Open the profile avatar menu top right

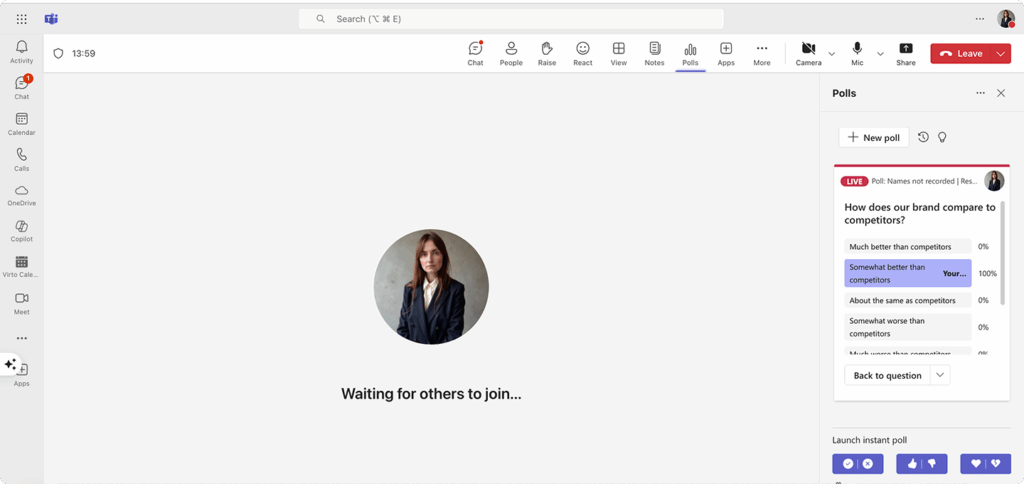pyautogui.click(x=1006, y=19)
